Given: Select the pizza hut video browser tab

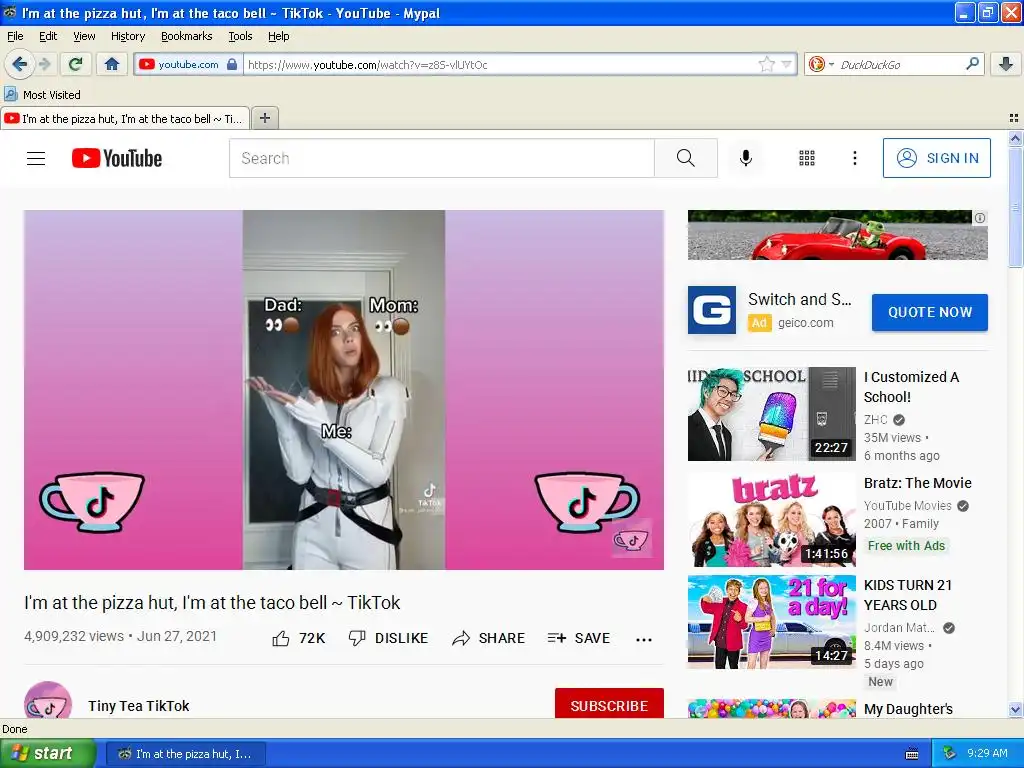Looking at the screenshot, I should pyautogui.click(x=125, y=119).
